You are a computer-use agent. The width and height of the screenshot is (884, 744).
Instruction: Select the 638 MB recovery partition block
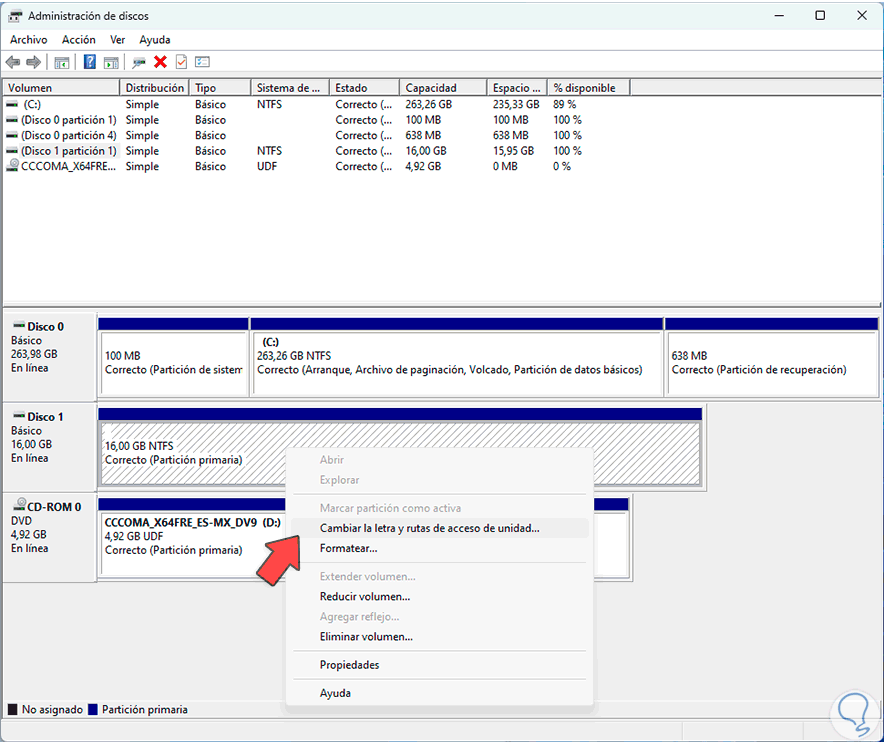point(772,357)
